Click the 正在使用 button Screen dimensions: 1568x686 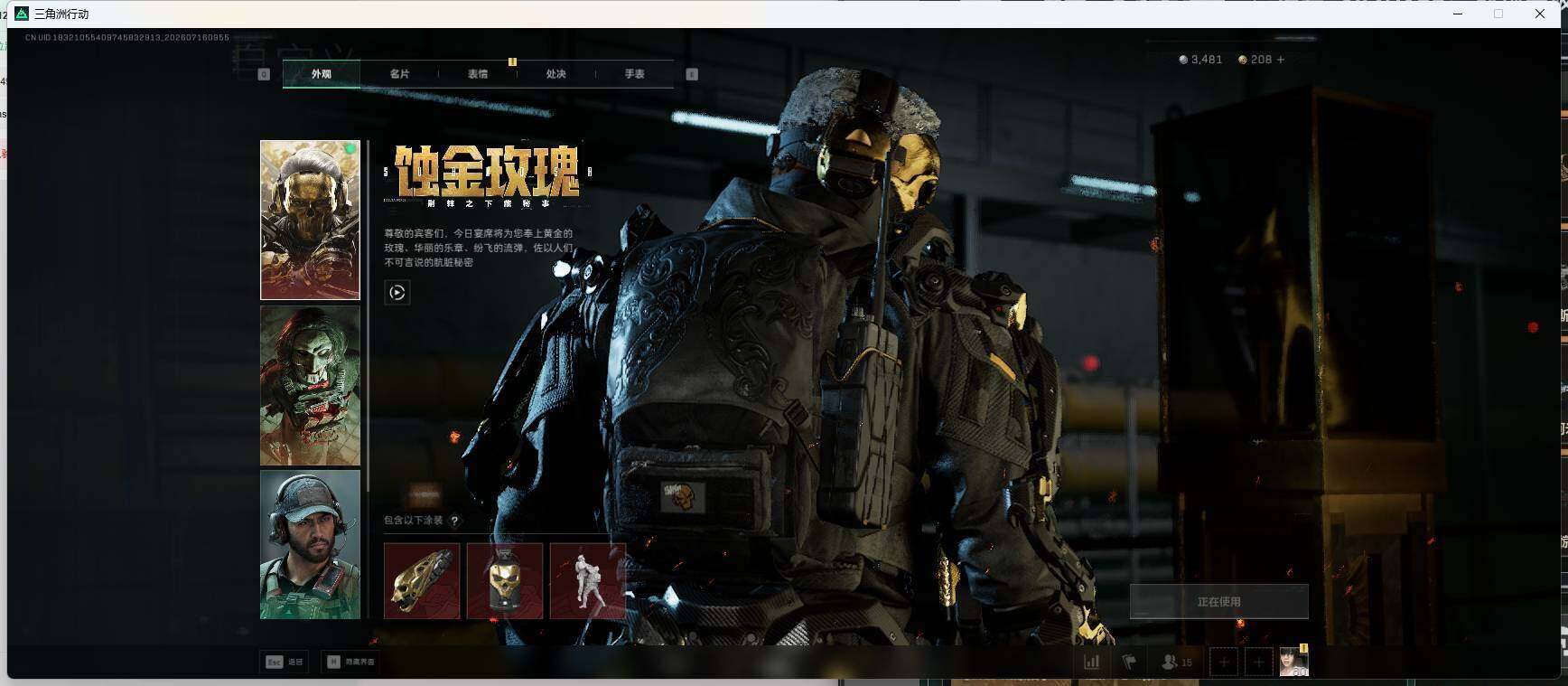click(x=1218, y=601)
